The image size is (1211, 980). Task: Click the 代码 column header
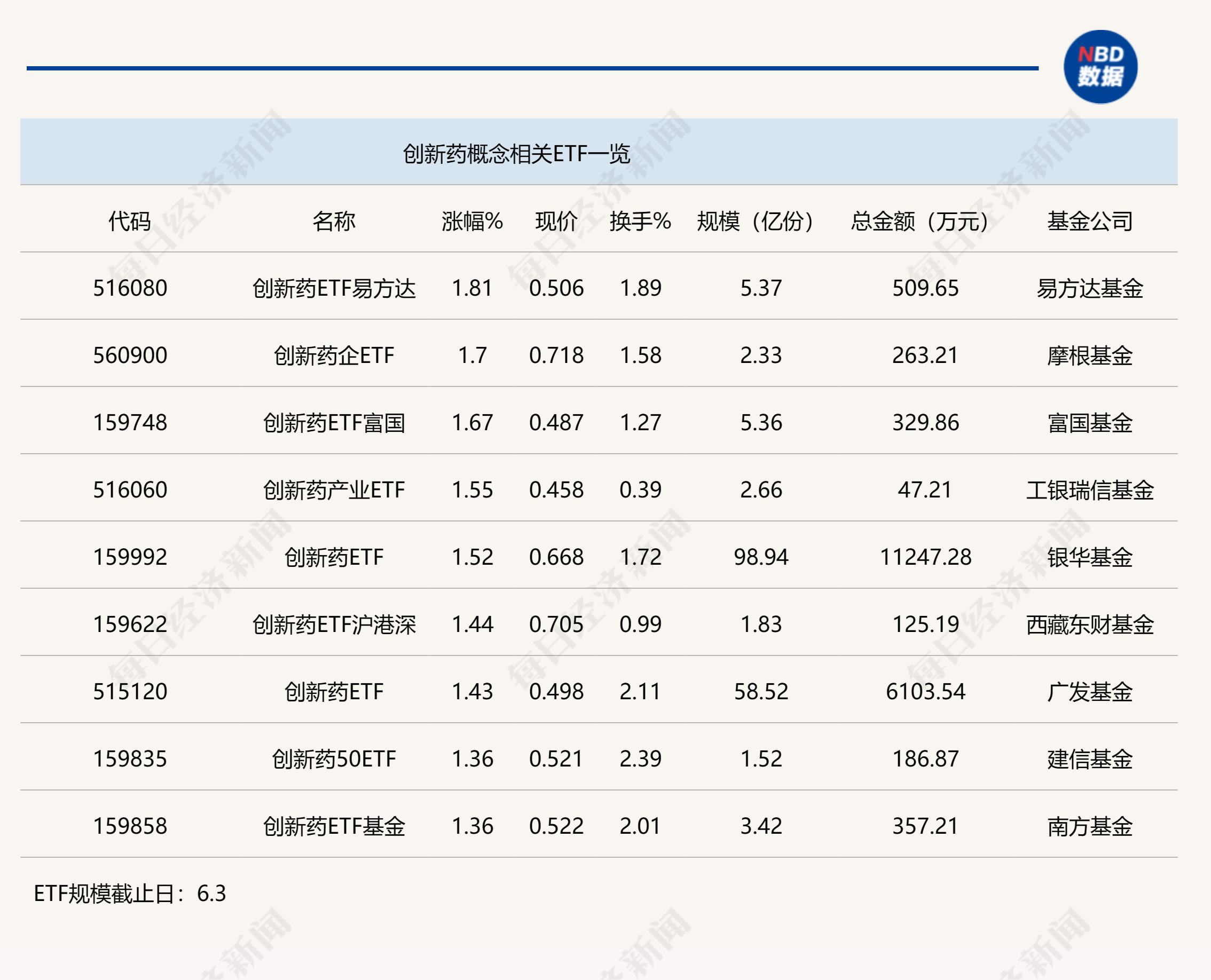pos(130,221)
